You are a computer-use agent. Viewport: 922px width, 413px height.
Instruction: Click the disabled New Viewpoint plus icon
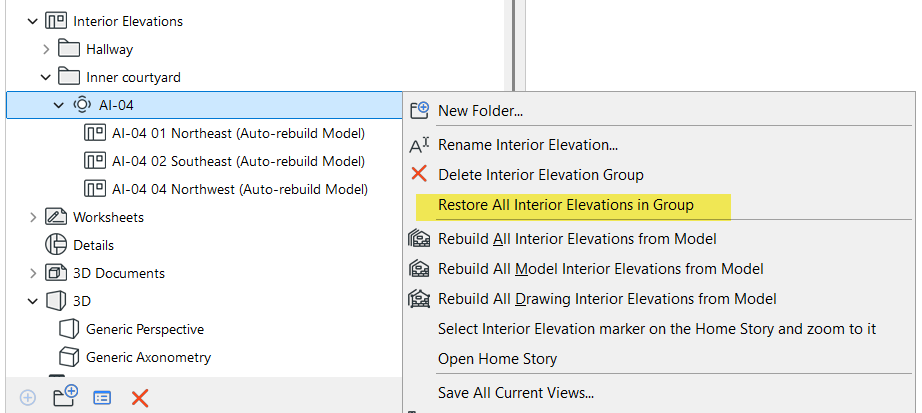tap(28, 398)
